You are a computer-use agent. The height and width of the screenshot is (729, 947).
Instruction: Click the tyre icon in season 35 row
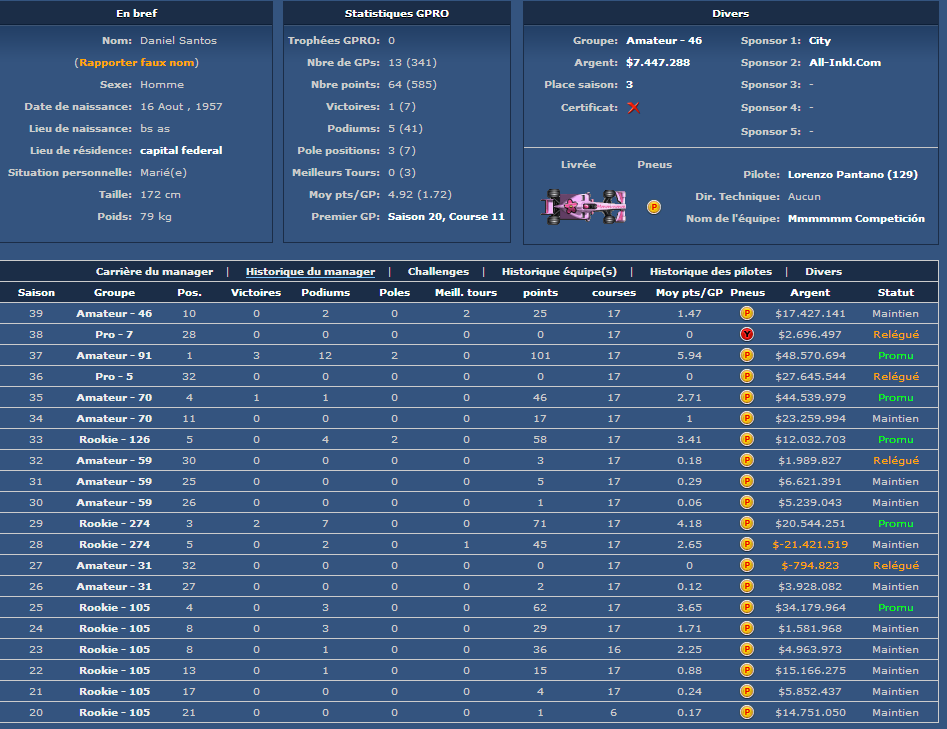(747, 397)
